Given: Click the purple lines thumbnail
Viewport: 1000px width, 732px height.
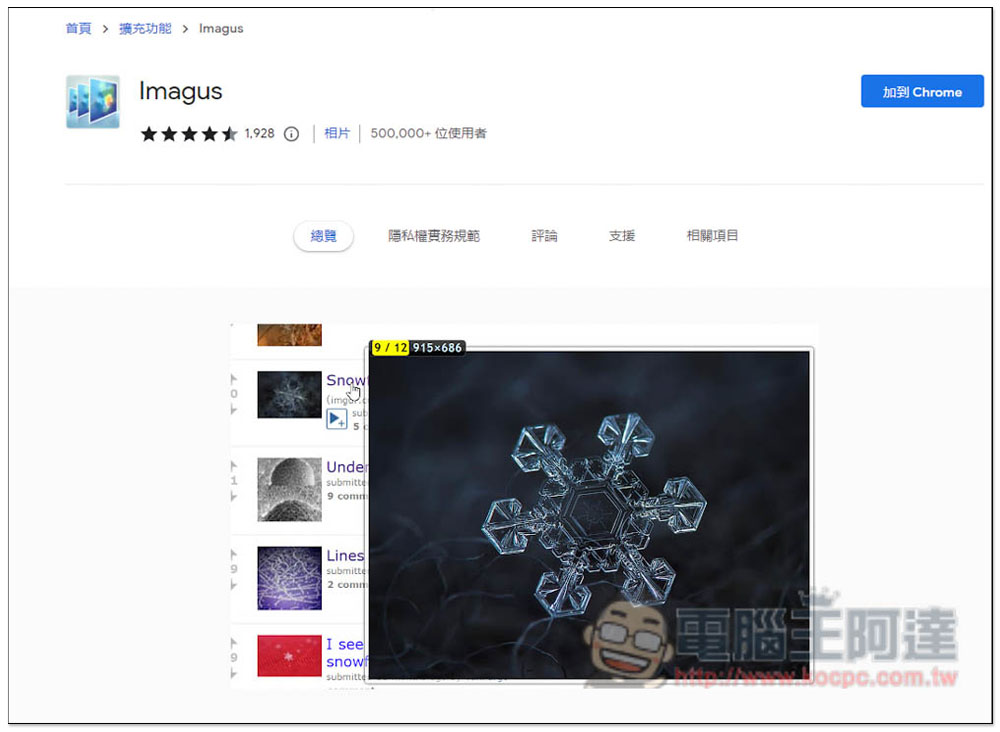Looking at the screenshot, I should point(289,578).
